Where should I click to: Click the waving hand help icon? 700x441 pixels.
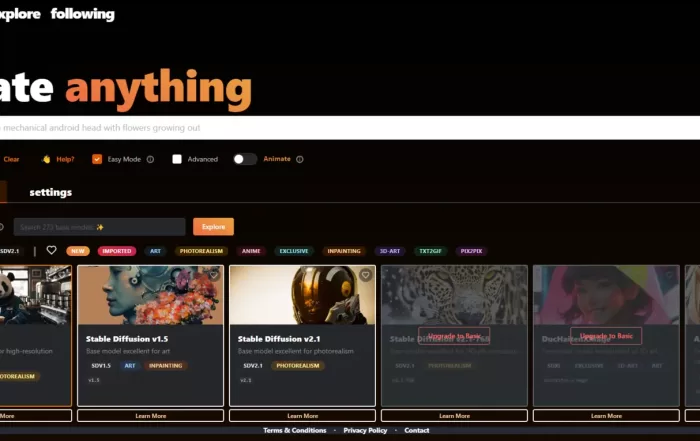[46, 159]
